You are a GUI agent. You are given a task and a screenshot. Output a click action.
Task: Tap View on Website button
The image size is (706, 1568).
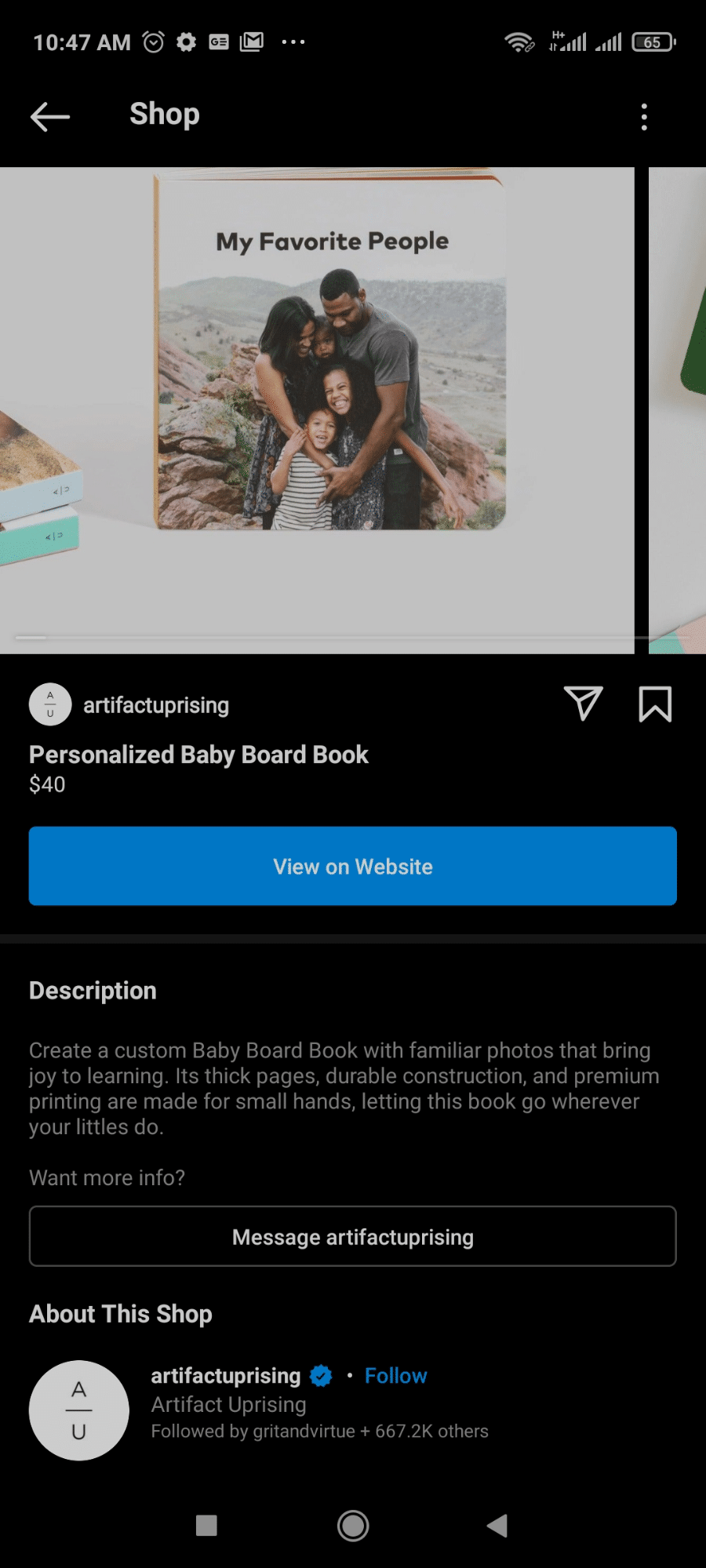[x=353, y=866]
